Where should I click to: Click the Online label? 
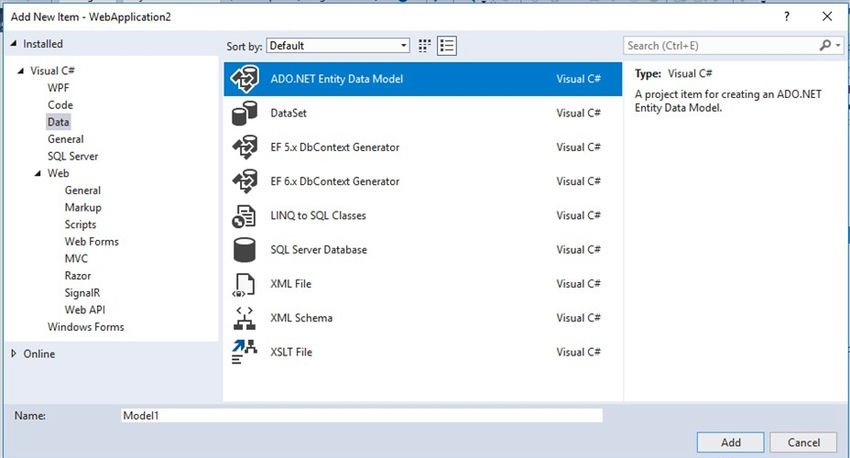(39, 354)
